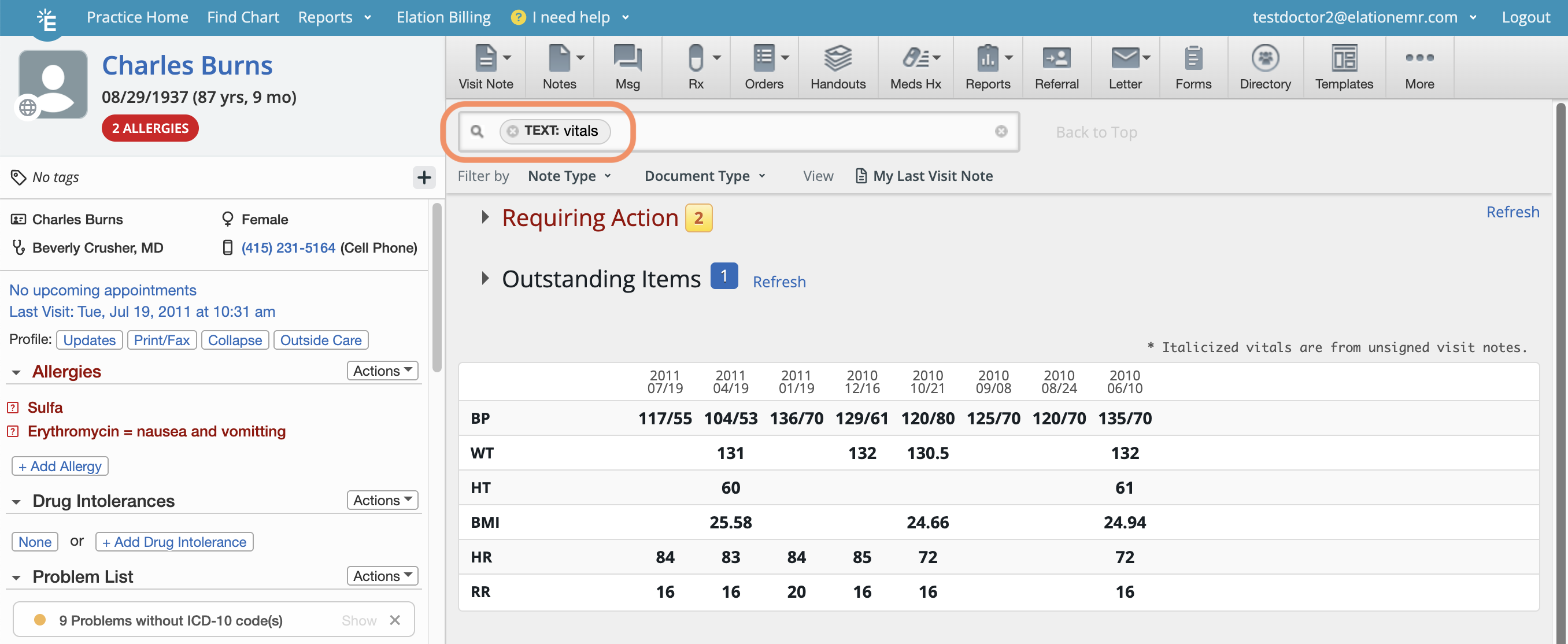This screenshot has width=1568, height=644.
Task: Open Orders dropdown arrow
Action: tap(785, 58)
